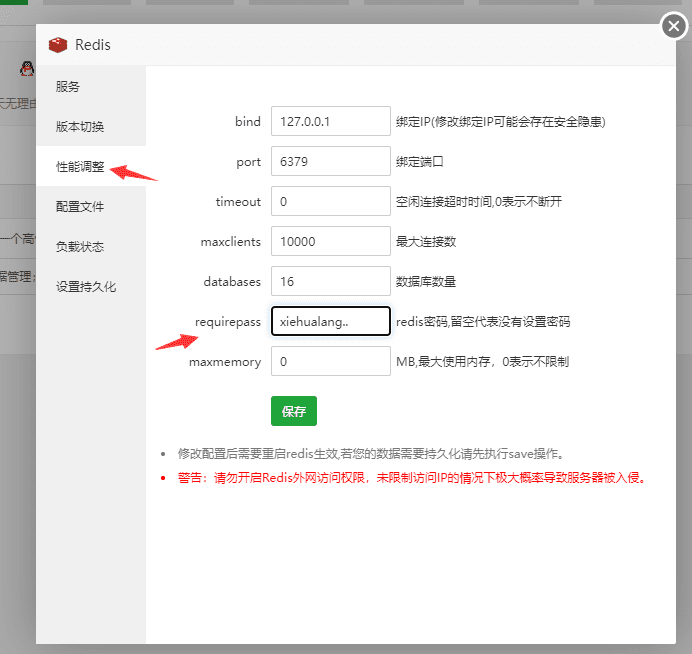Click the green tab in background top bar

[14, 3]
